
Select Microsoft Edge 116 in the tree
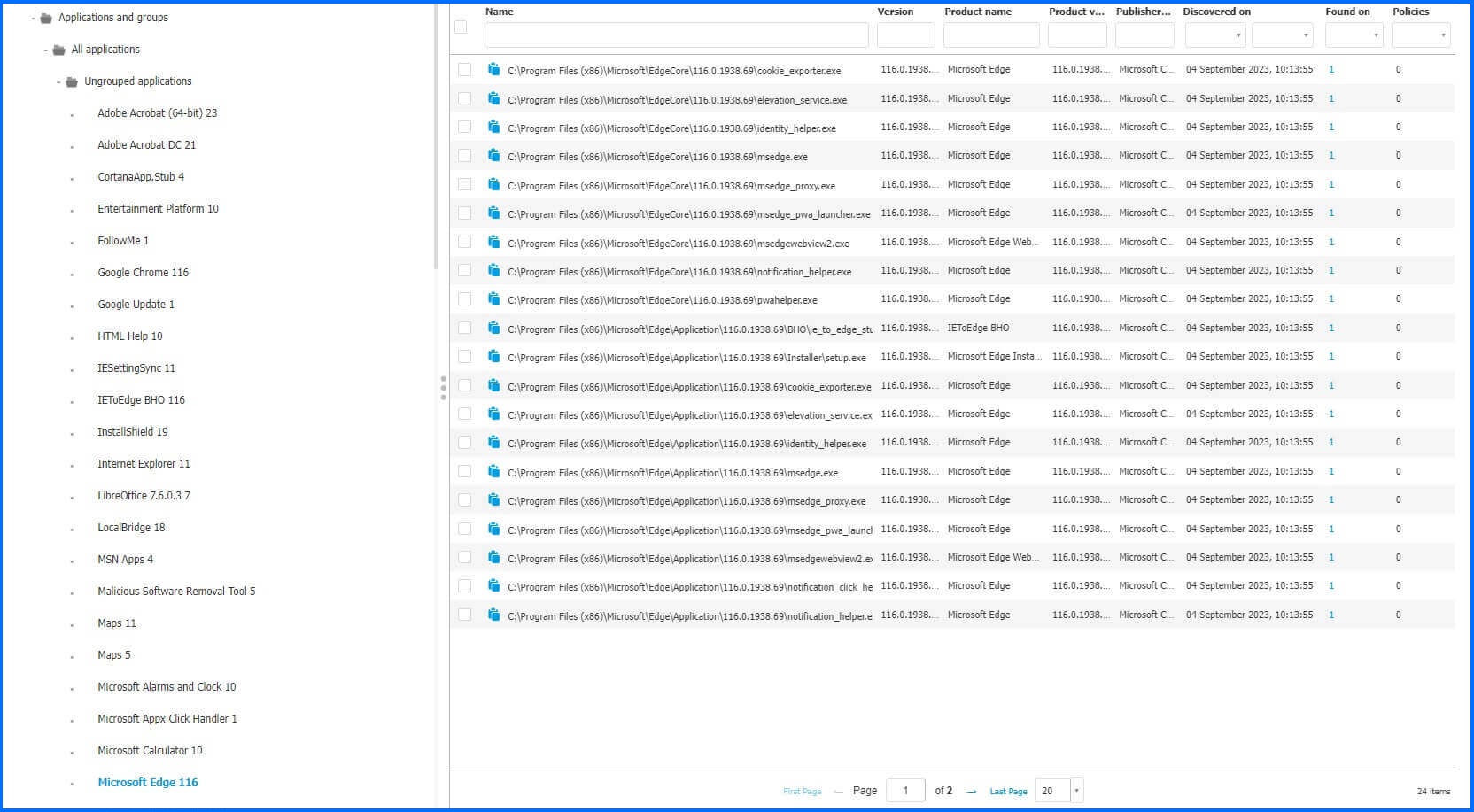148,783
